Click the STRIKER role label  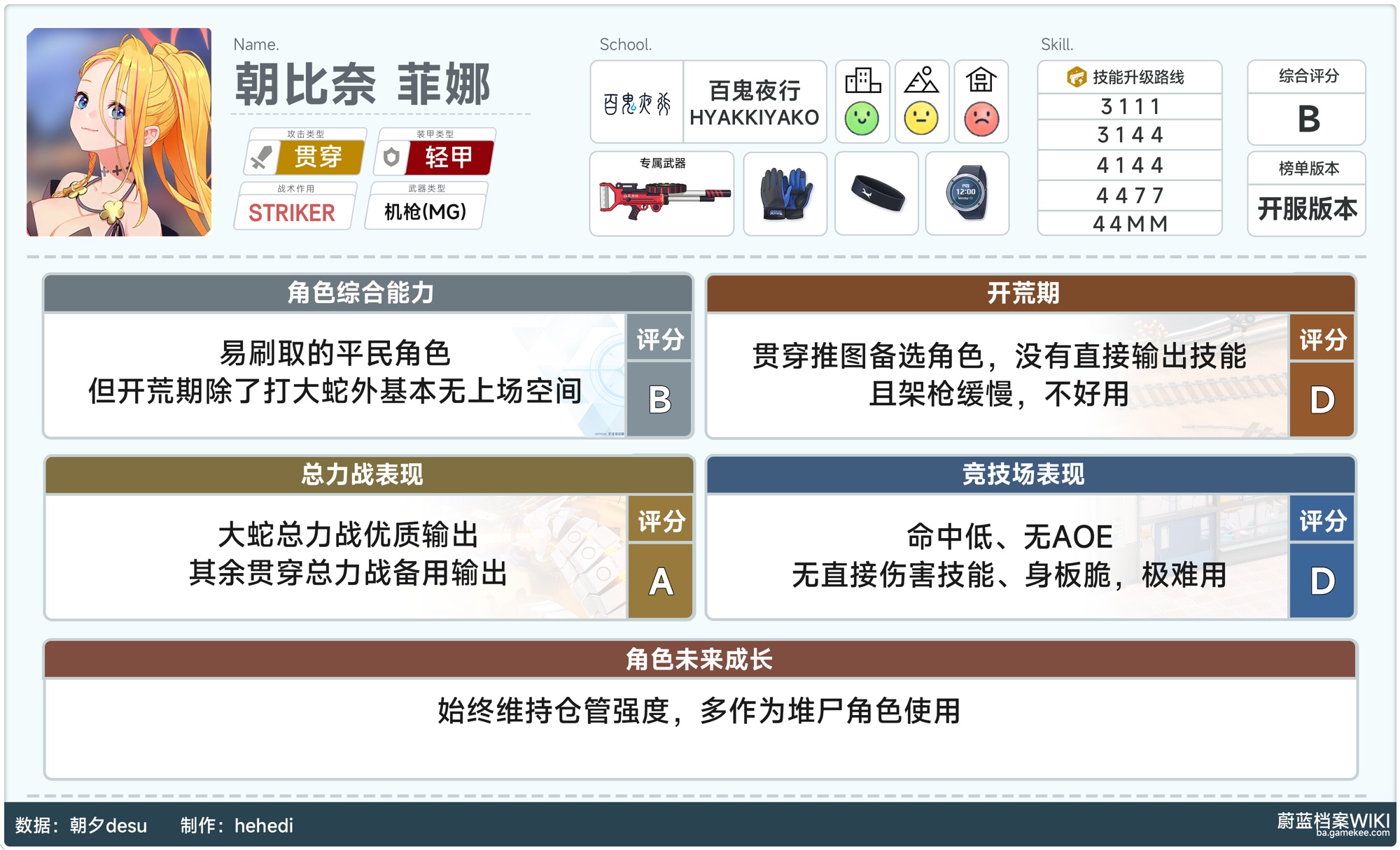pyautogui.click(x=292, y=213)
